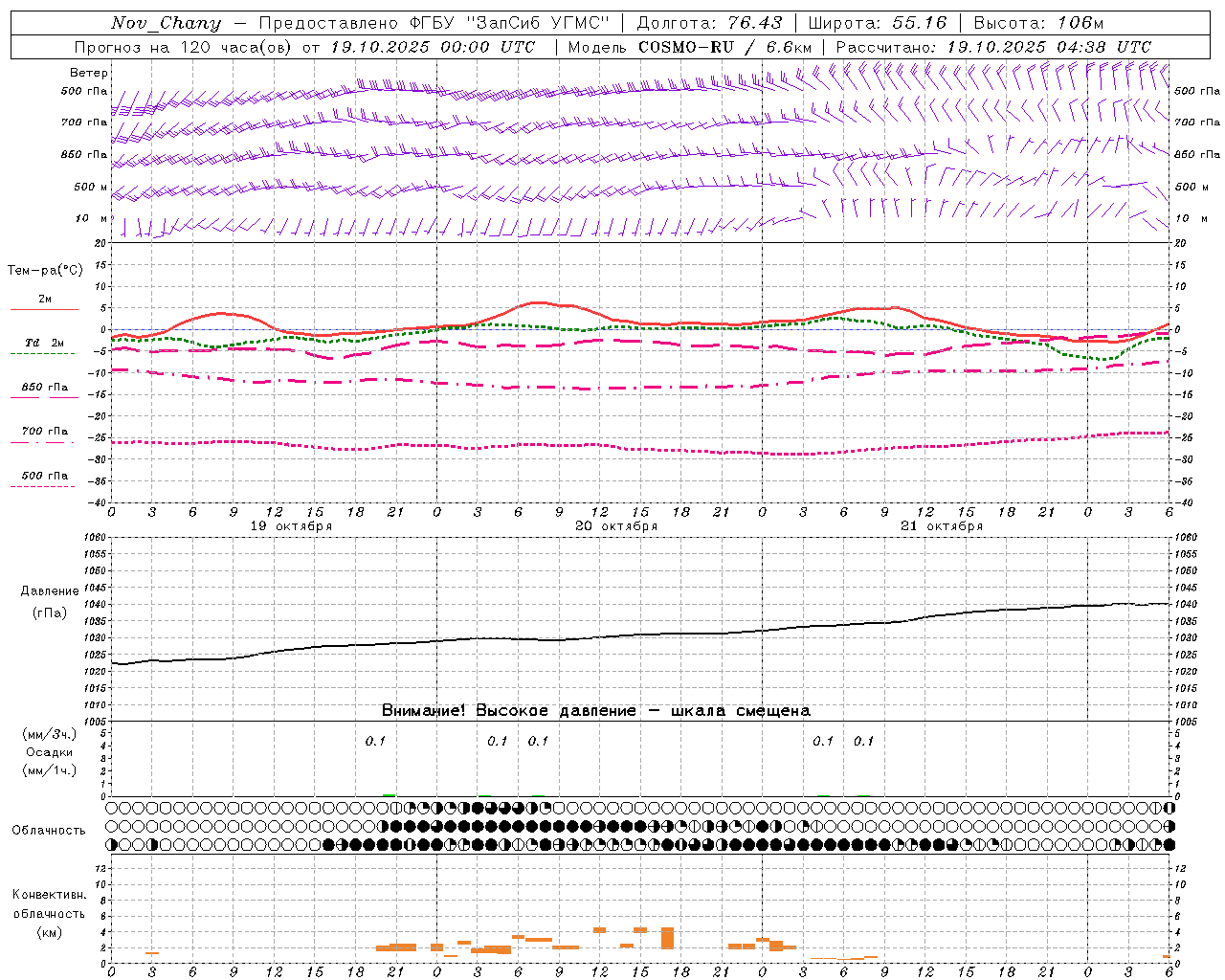This screenshot has height=980, width=1225.
Task: Click the 'Предоставлено ФГБУ ЗапСиб УГМС' provider text
Action: (434, 23)
